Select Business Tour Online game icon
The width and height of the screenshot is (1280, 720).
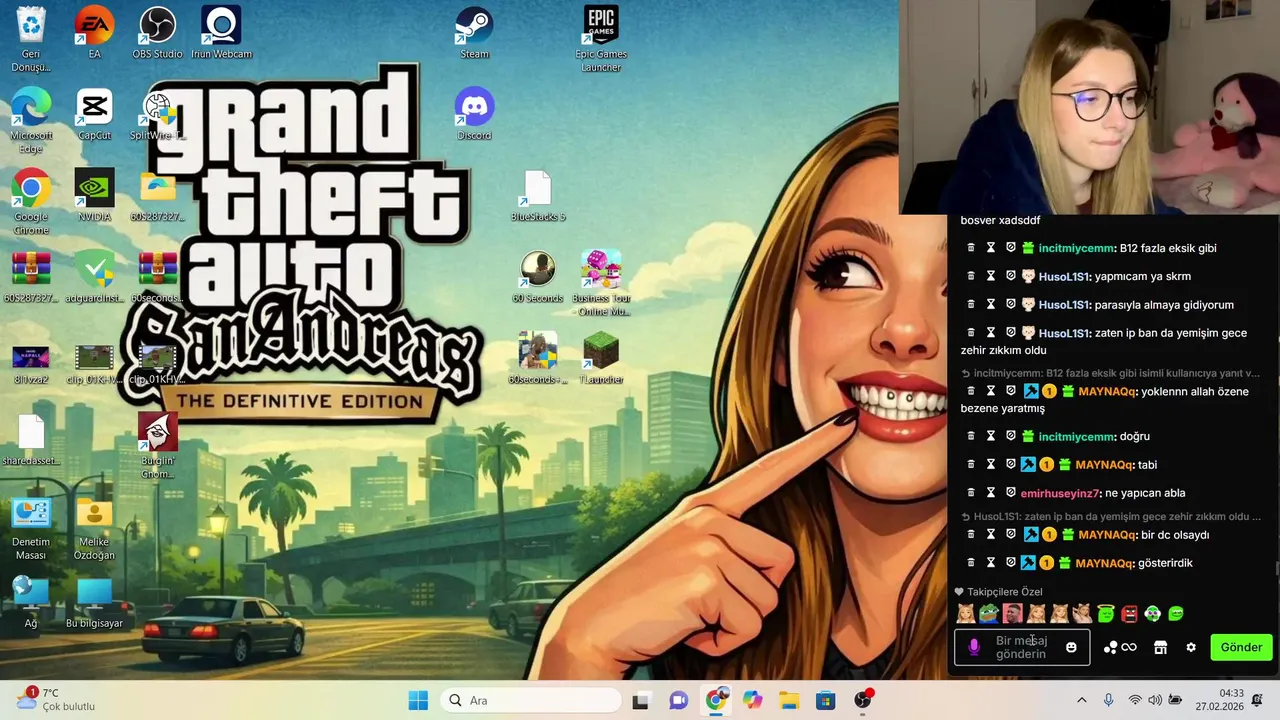(x=600, y=283)
